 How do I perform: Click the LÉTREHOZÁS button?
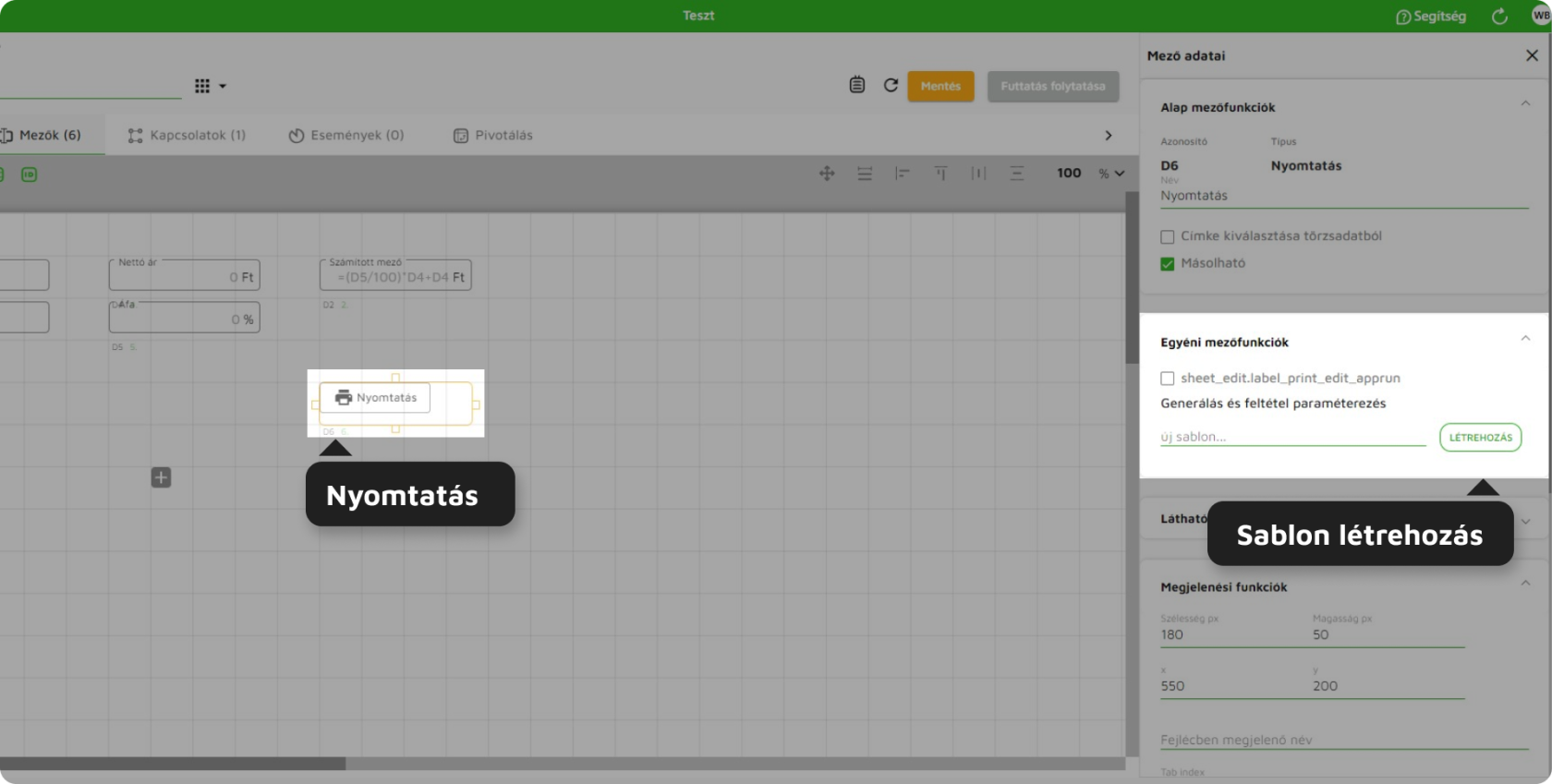pos(1480,437)
